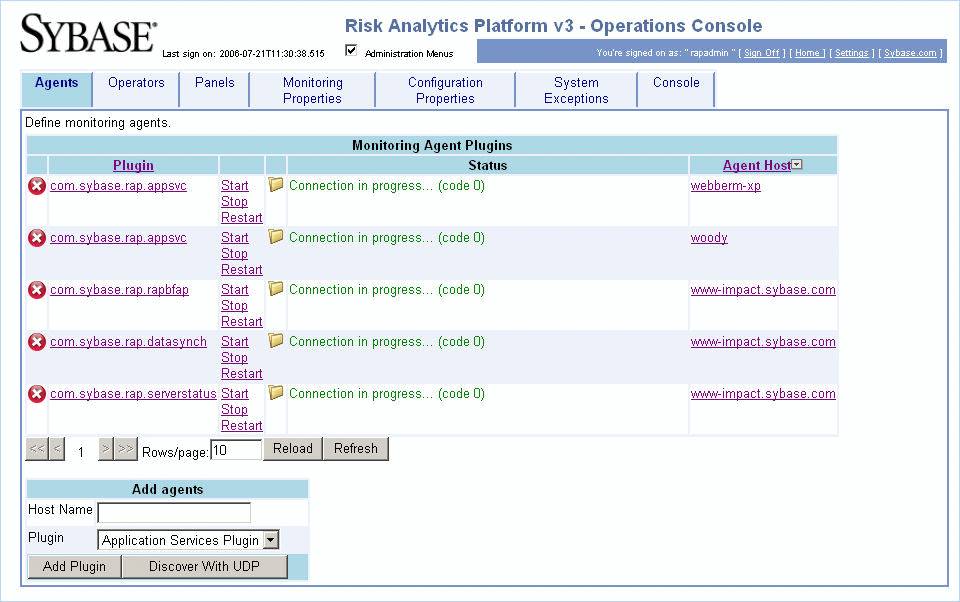960x602 pixels.
Task: Open the webberm-xp host link
Action: [x=726, y=186]
